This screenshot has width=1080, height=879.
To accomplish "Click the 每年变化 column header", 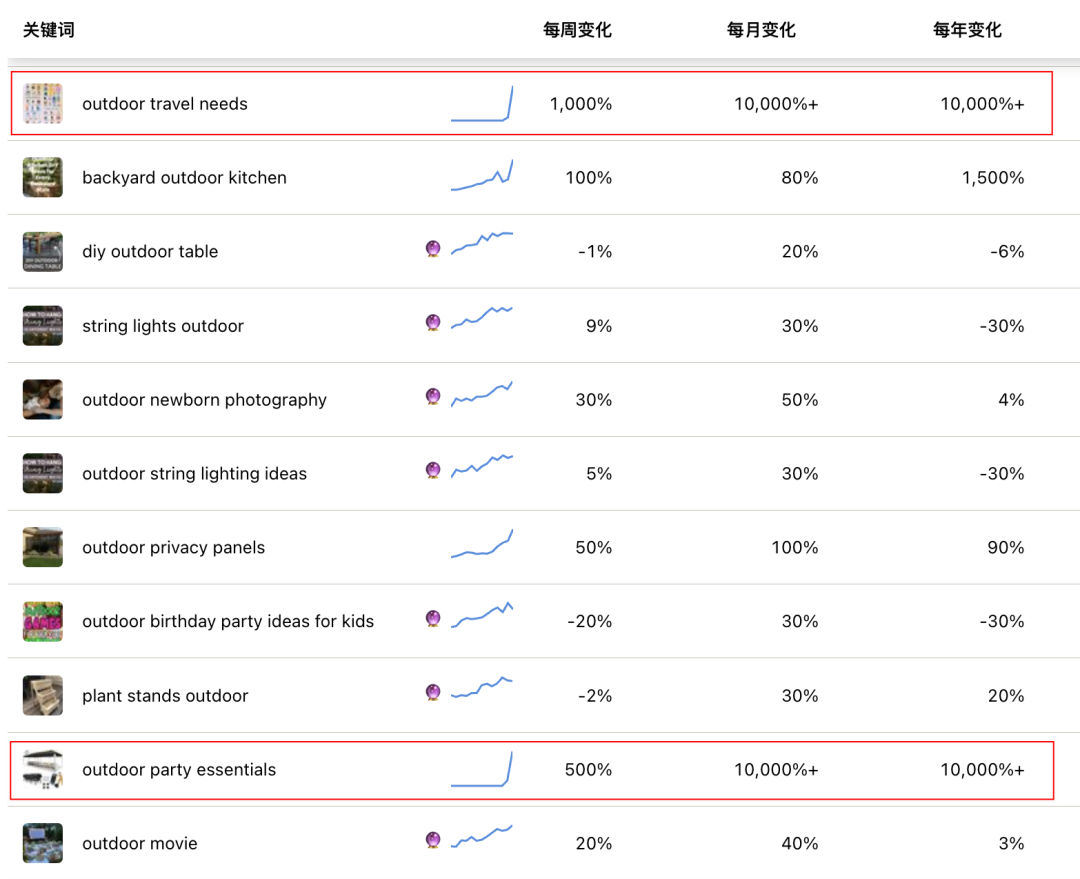I will [x=967, y=30].
